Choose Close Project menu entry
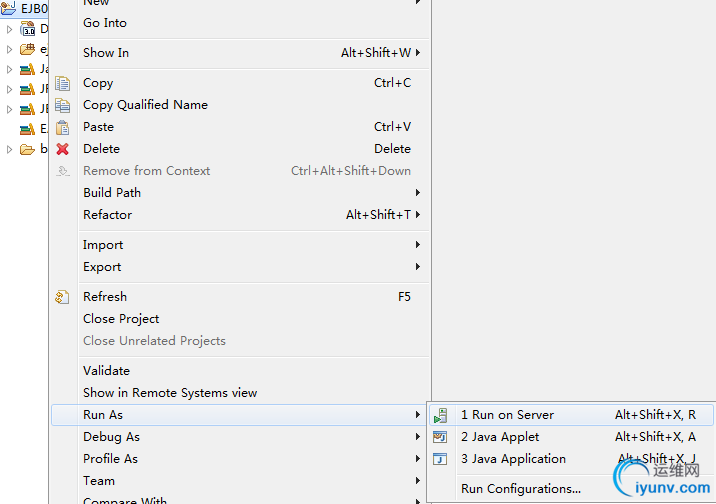The width and height of the screenshot is (716, 504). [121, 319]
